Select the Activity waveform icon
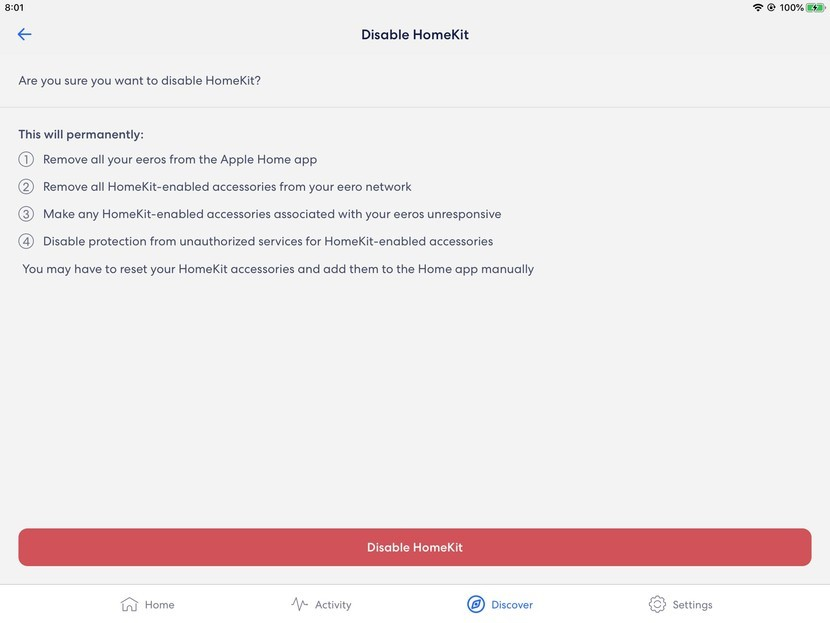The height and width of the screenshot is (623, 830). [298, 604]
